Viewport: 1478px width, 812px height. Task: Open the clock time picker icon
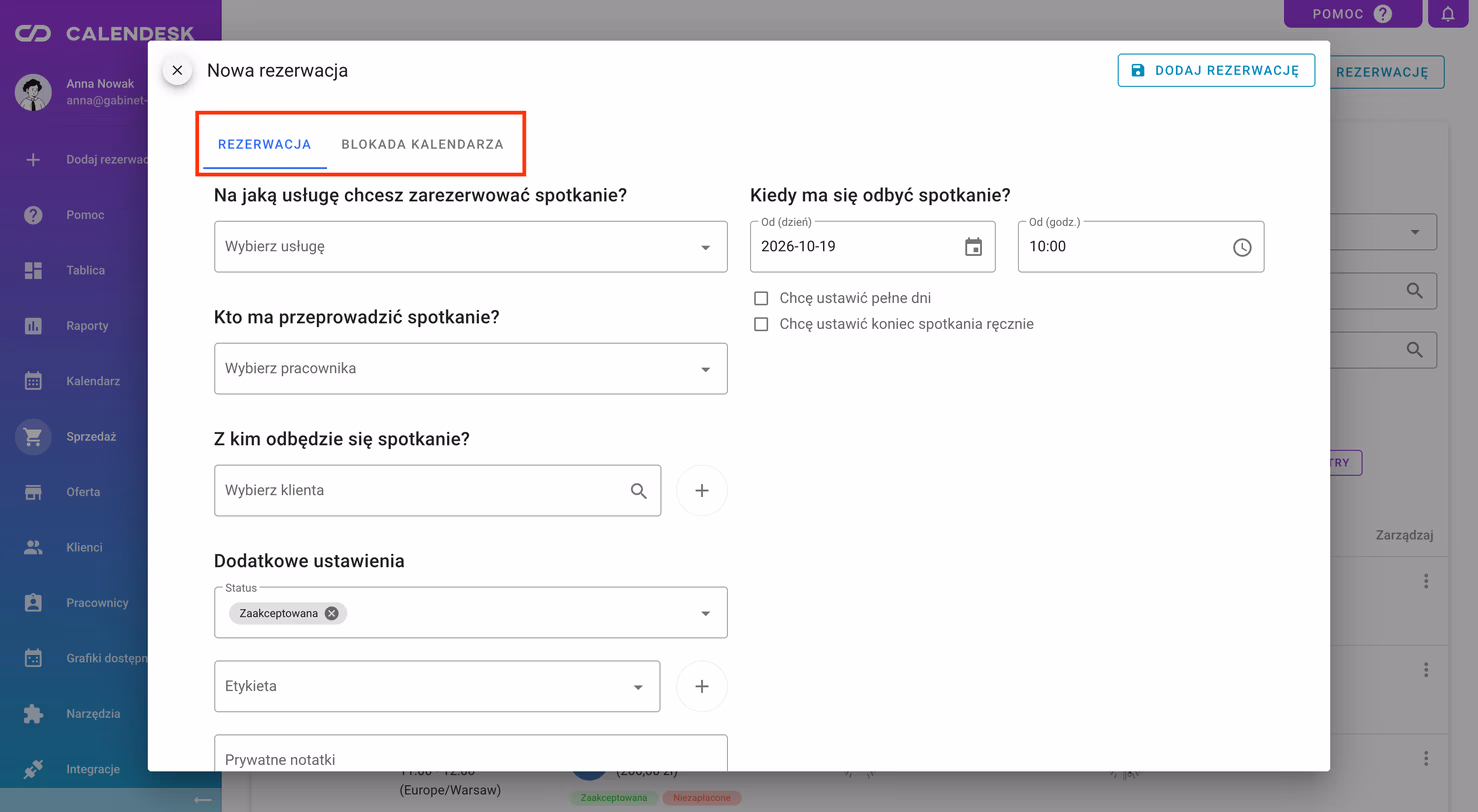[1242, 247]
